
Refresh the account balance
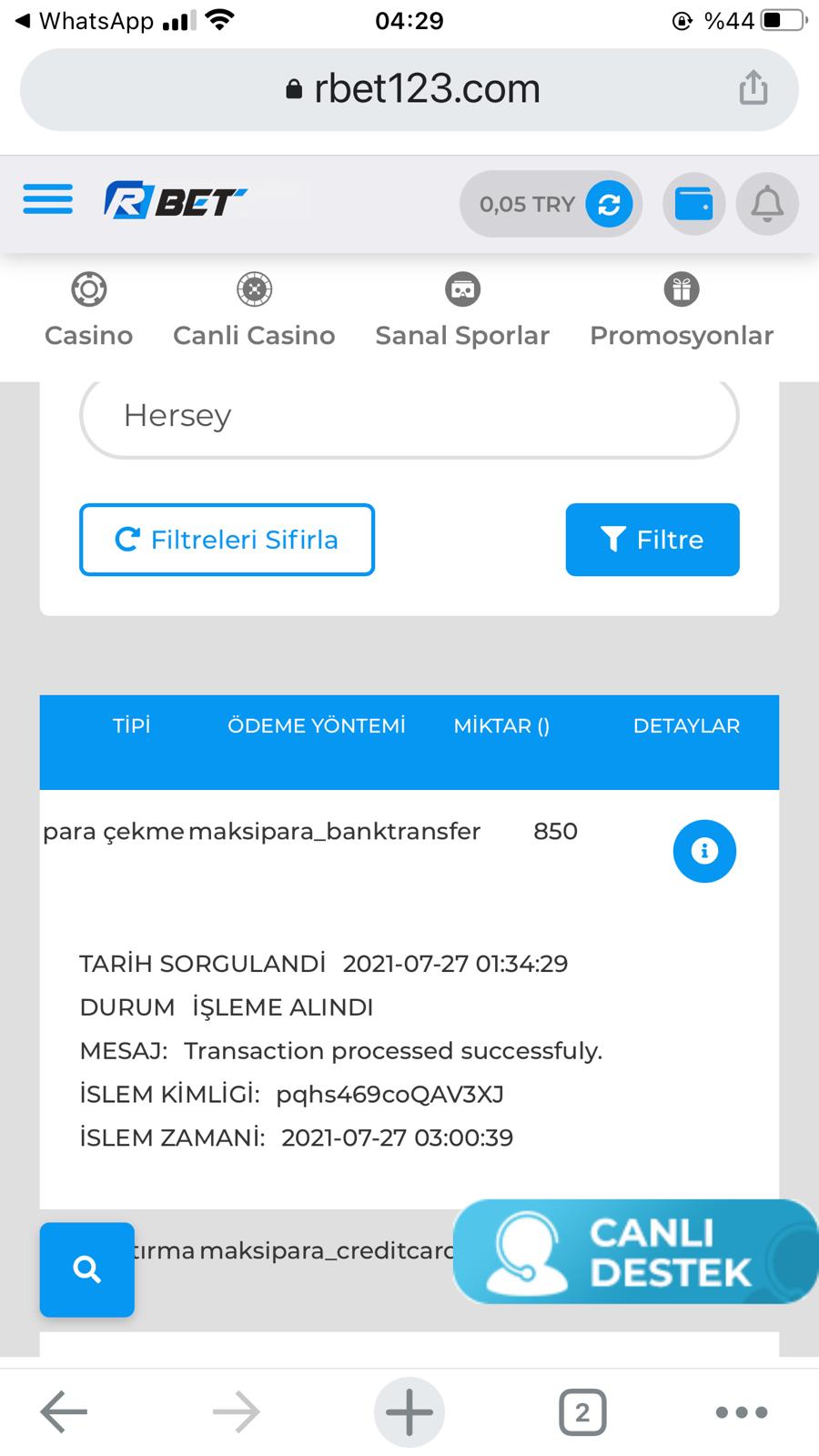[x=609, y=204]
